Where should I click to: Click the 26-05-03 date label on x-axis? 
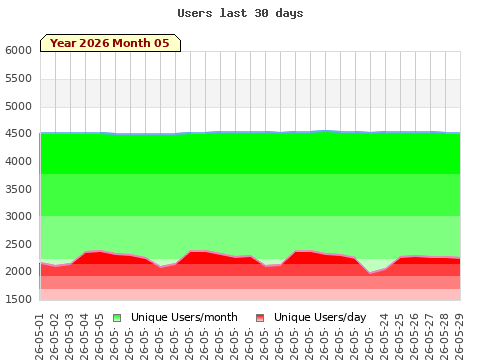click(x=69, y=337)
